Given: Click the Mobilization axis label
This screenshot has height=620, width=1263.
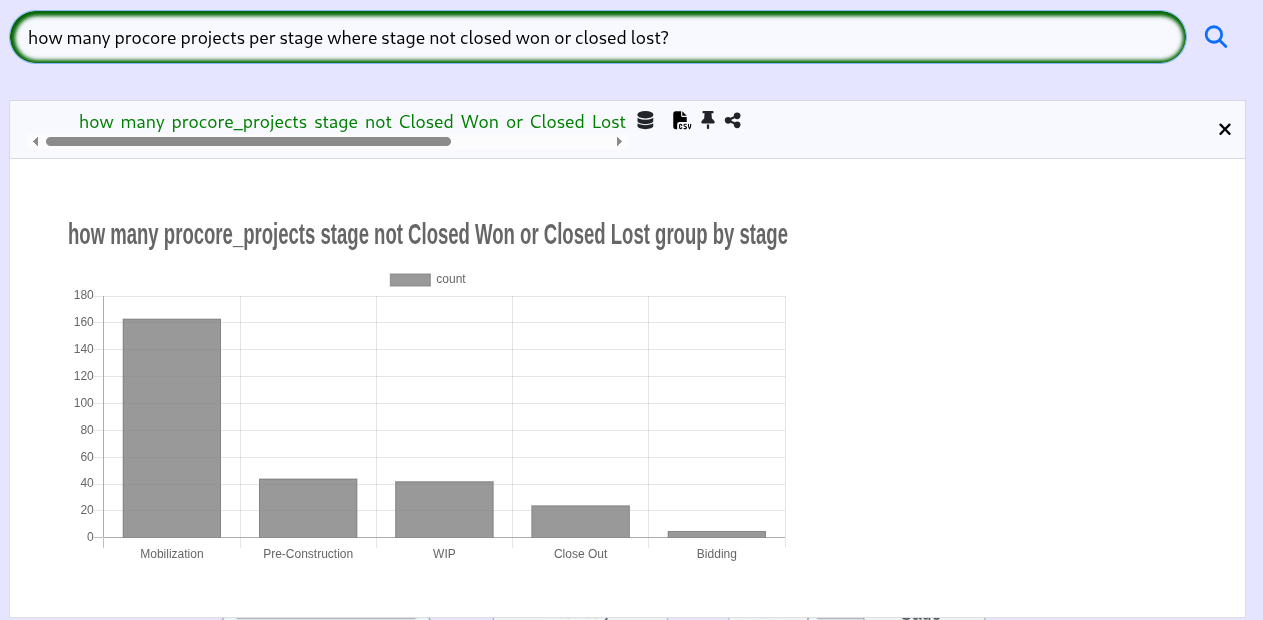Looking at the screenshot, I should click(172, 554).
